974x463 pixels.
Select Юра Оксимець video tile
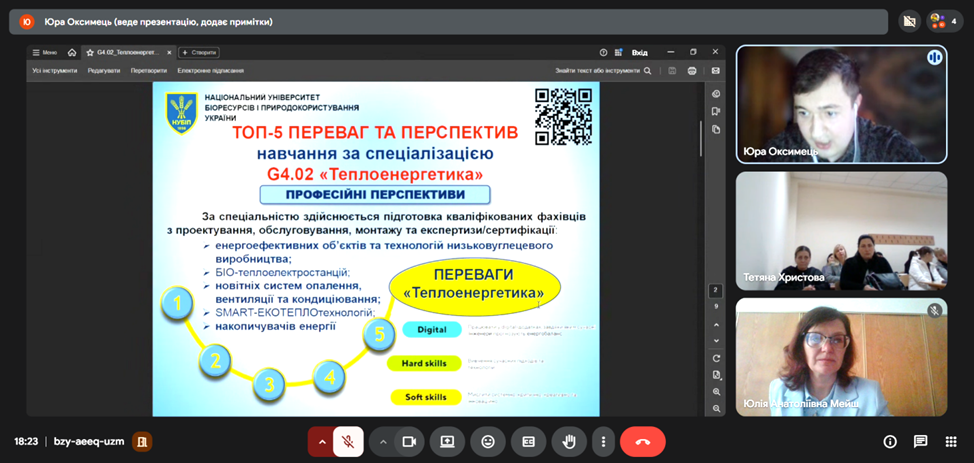[842, 104]
